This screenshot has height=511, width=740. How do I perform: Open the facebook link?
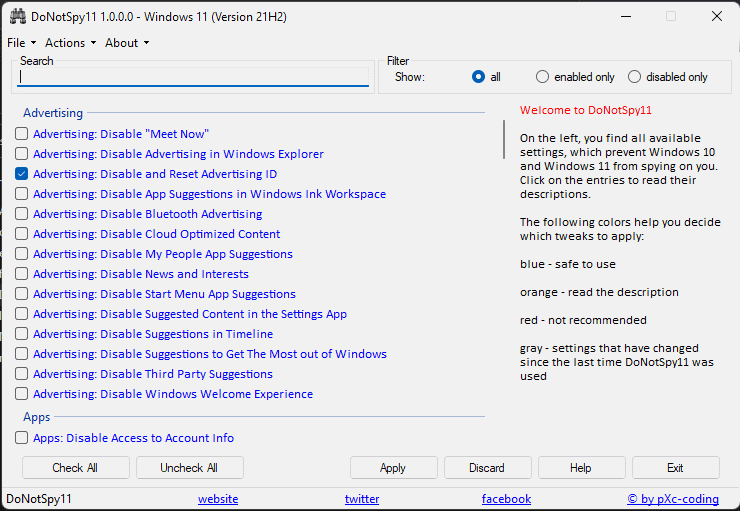click(x=506, y=499)
